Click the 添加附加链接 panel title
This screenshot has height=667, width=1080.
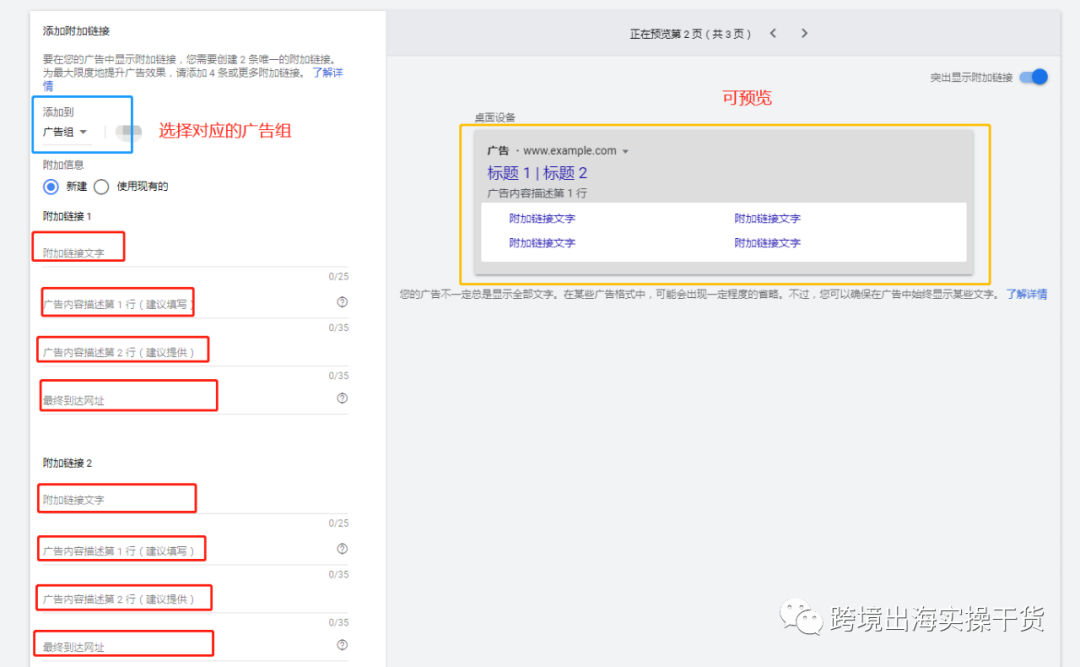click(76, 31)
